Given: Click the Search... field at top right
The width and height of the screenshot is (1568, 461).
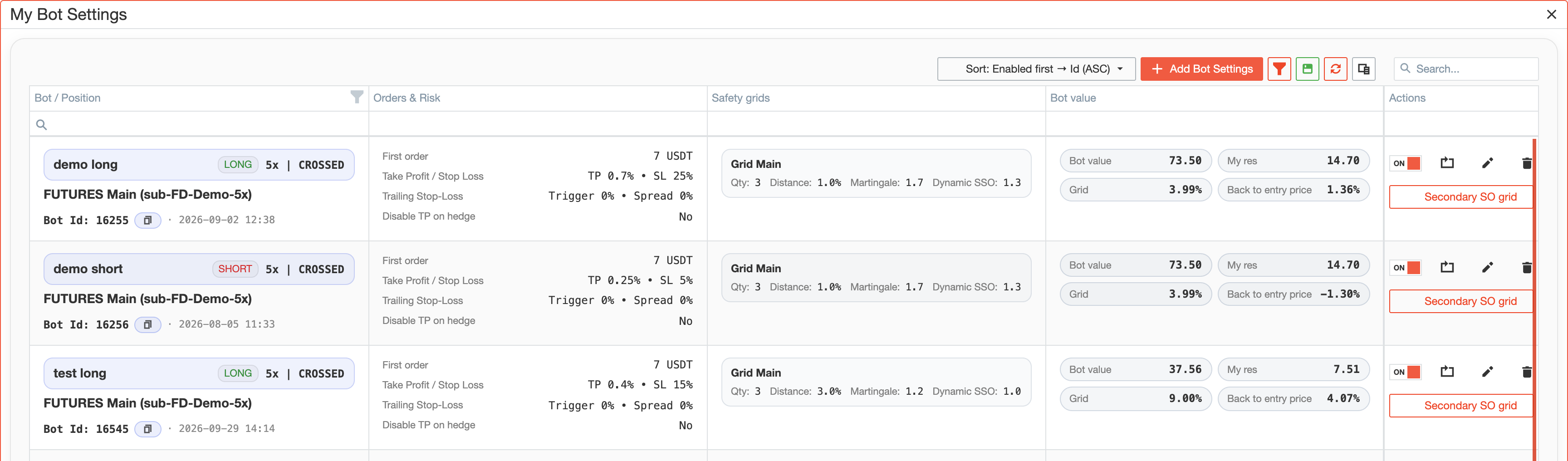Looking at the screenshot, I should click(1466, 69).
